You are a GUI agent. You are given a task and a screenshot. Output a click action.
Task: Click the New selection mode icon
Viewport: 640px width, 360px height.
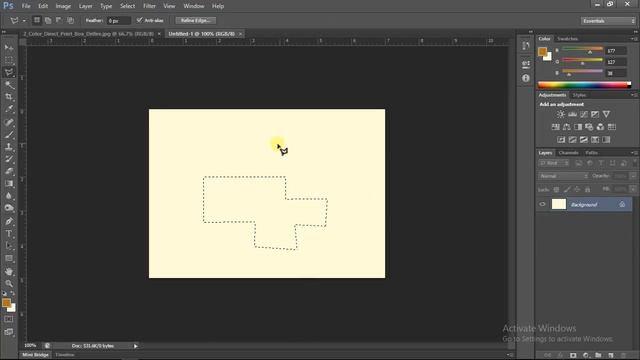(37, 20)
